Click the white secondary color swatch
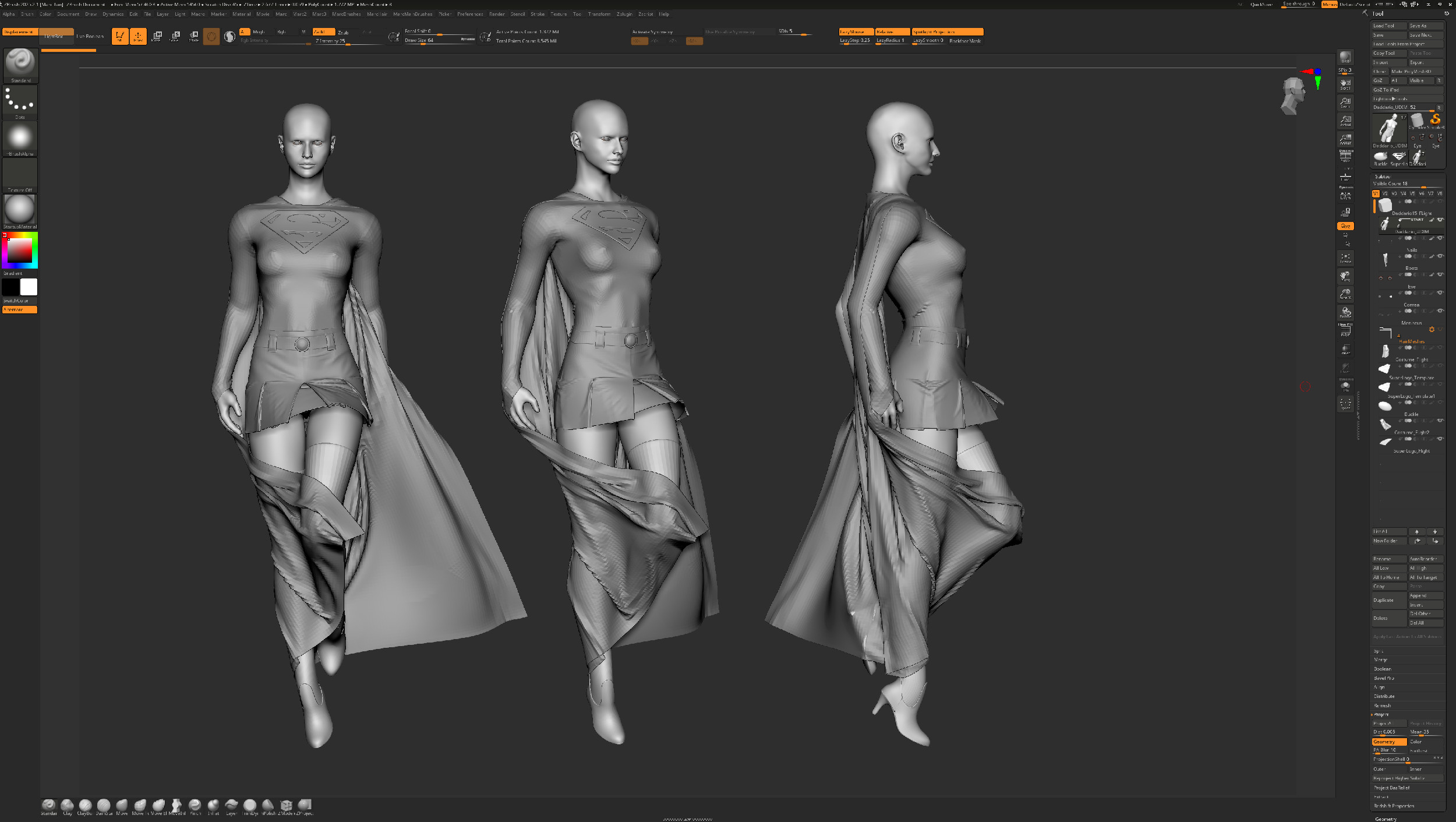The width and height of the screenshot is (1456, 822). (x=29, y=287)
